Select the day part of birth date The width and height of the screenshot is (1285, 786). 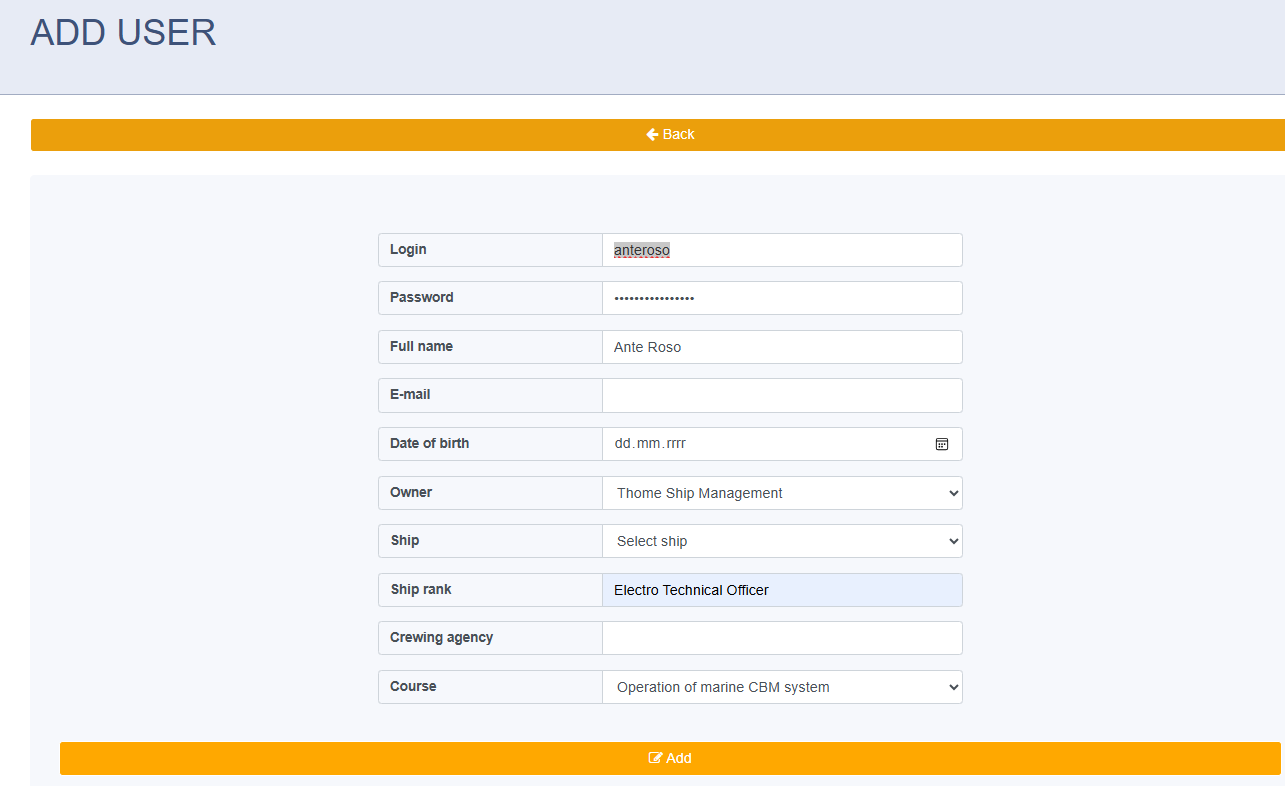(x=623, y=444)
